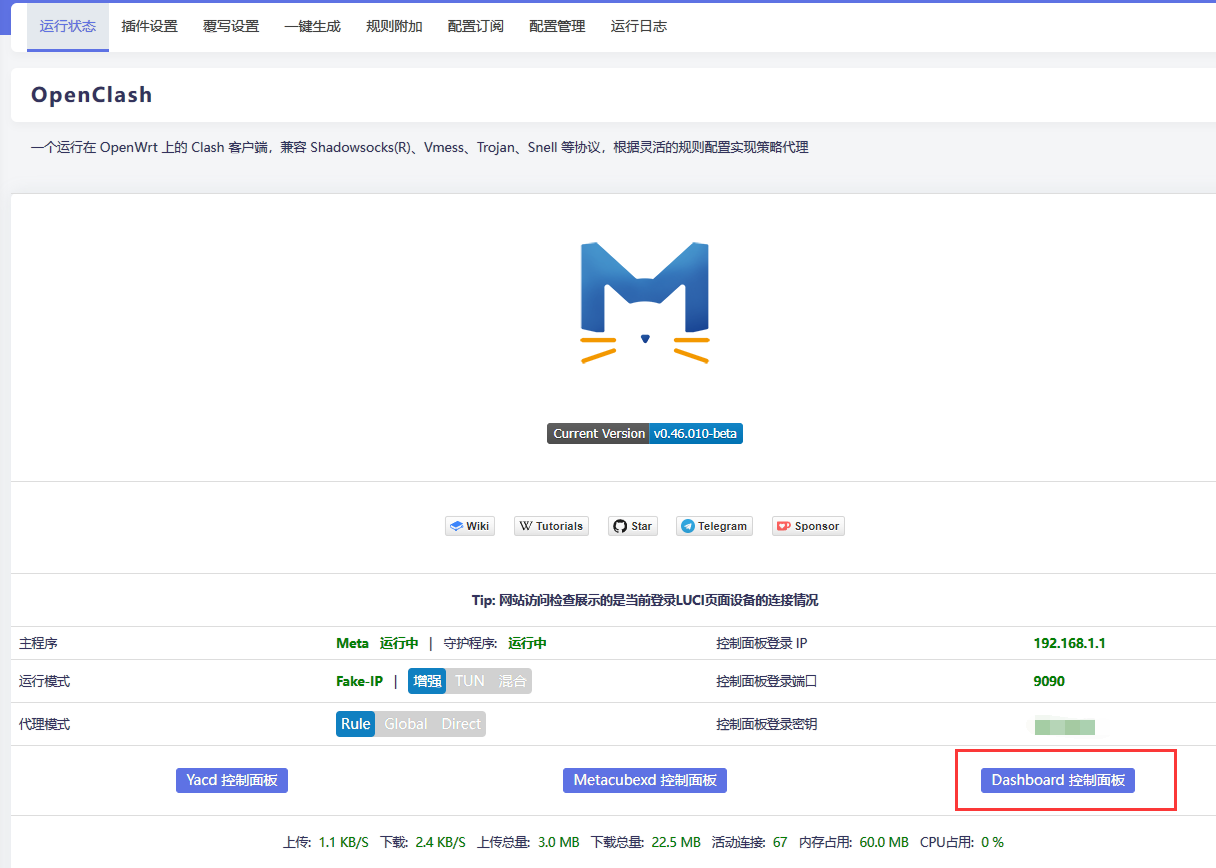Open Metacubexd 控制面板
This screenshot has width=1216, height=868.
[x=644, y=780]
